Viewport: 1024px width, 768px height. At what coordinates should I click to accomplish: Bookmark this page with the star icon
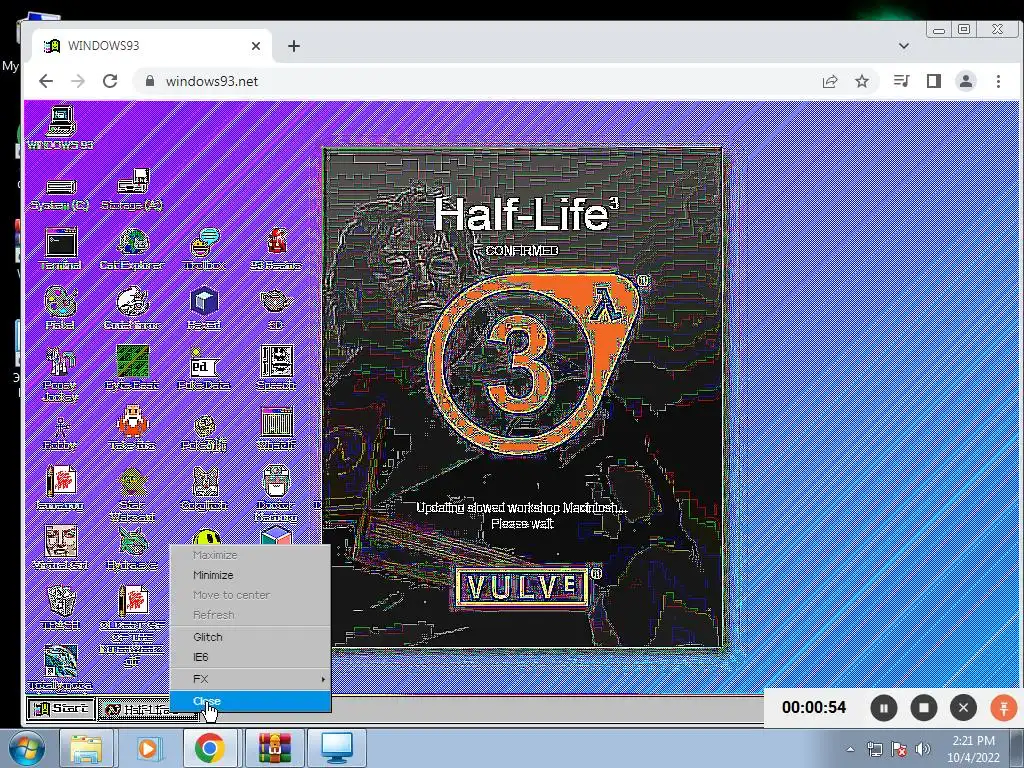(862, 81)
